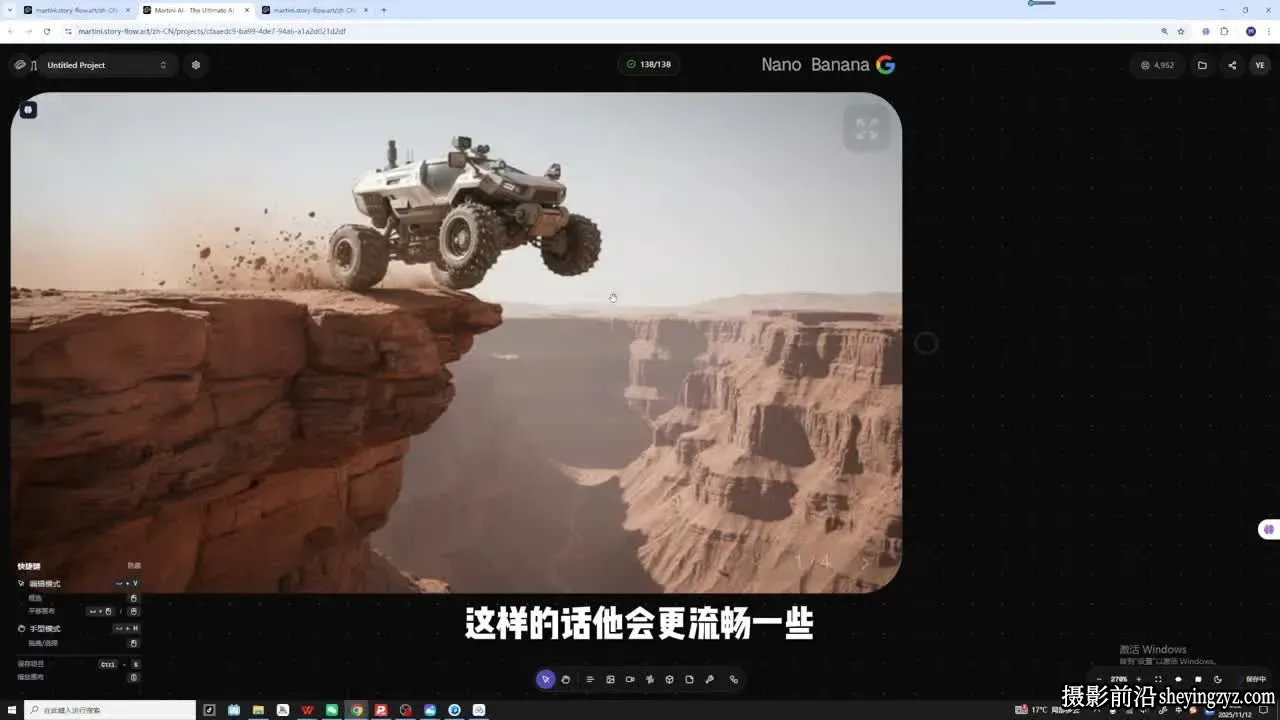Select the hand pan tool in bottom toolbar
The height and width of the screenshot is (720, 1280).
566,679
